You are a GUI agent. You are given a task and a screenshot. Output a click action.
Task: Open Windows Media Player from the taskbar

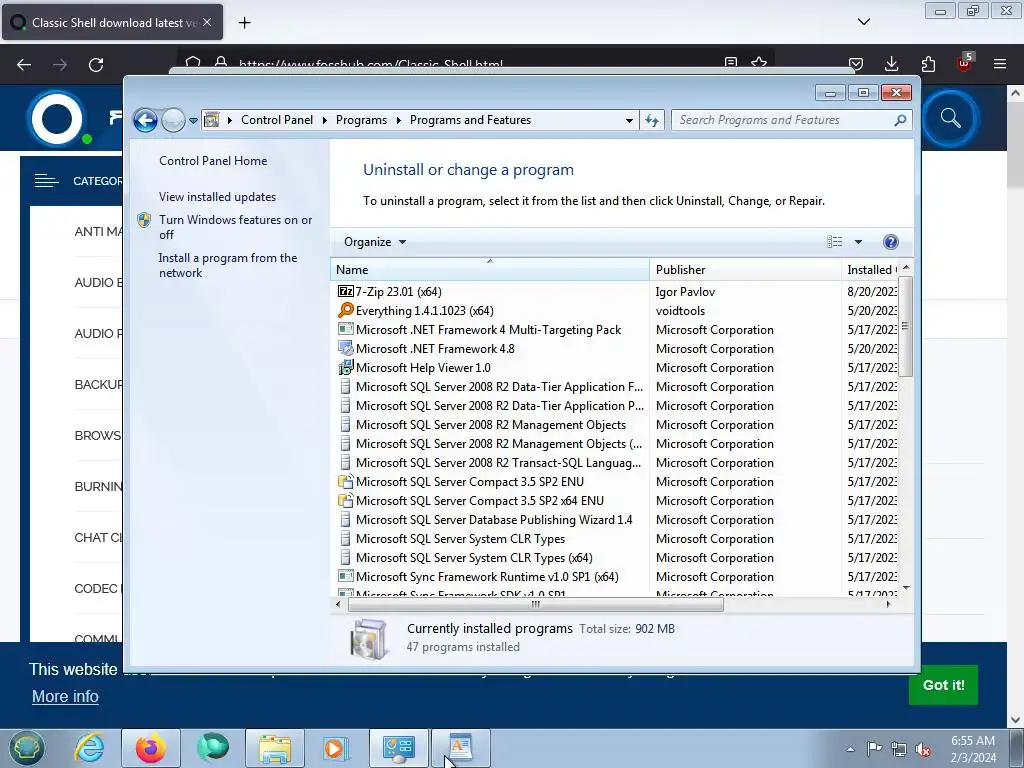click(336, 748)
